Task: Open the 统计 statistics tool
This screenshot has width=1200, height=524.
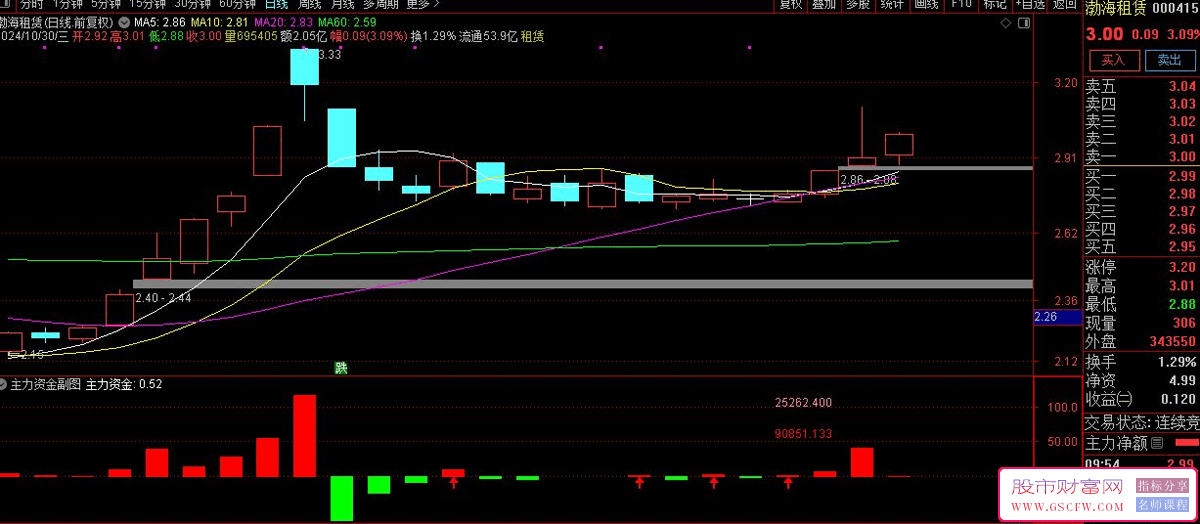Action: [891, 4]
